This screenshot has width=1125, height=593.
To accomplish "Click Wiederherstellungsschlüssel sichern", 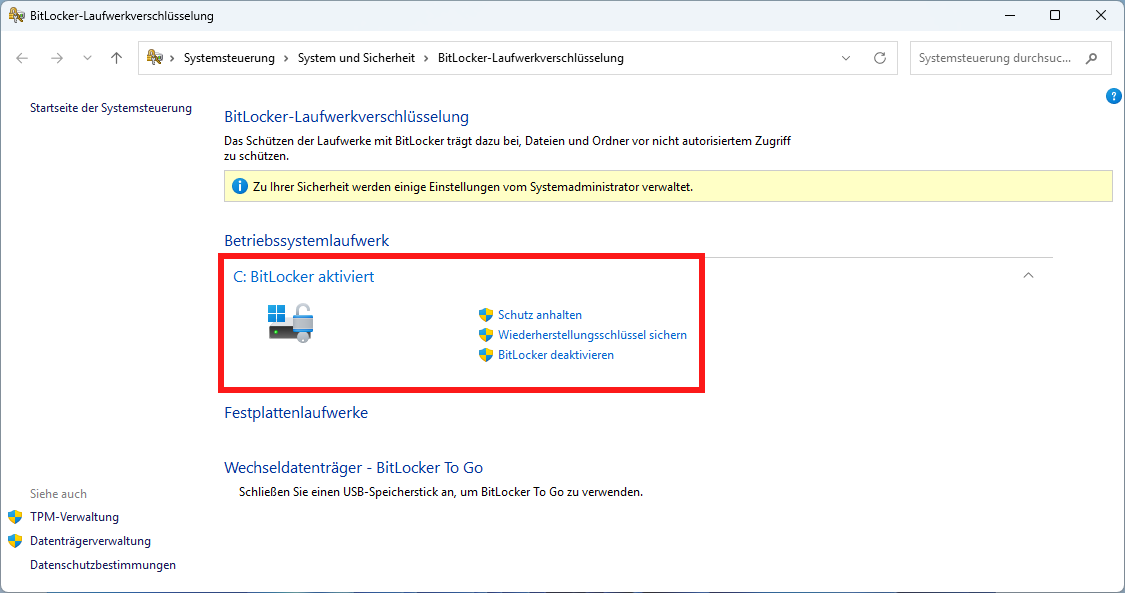I will click(592, 335).
